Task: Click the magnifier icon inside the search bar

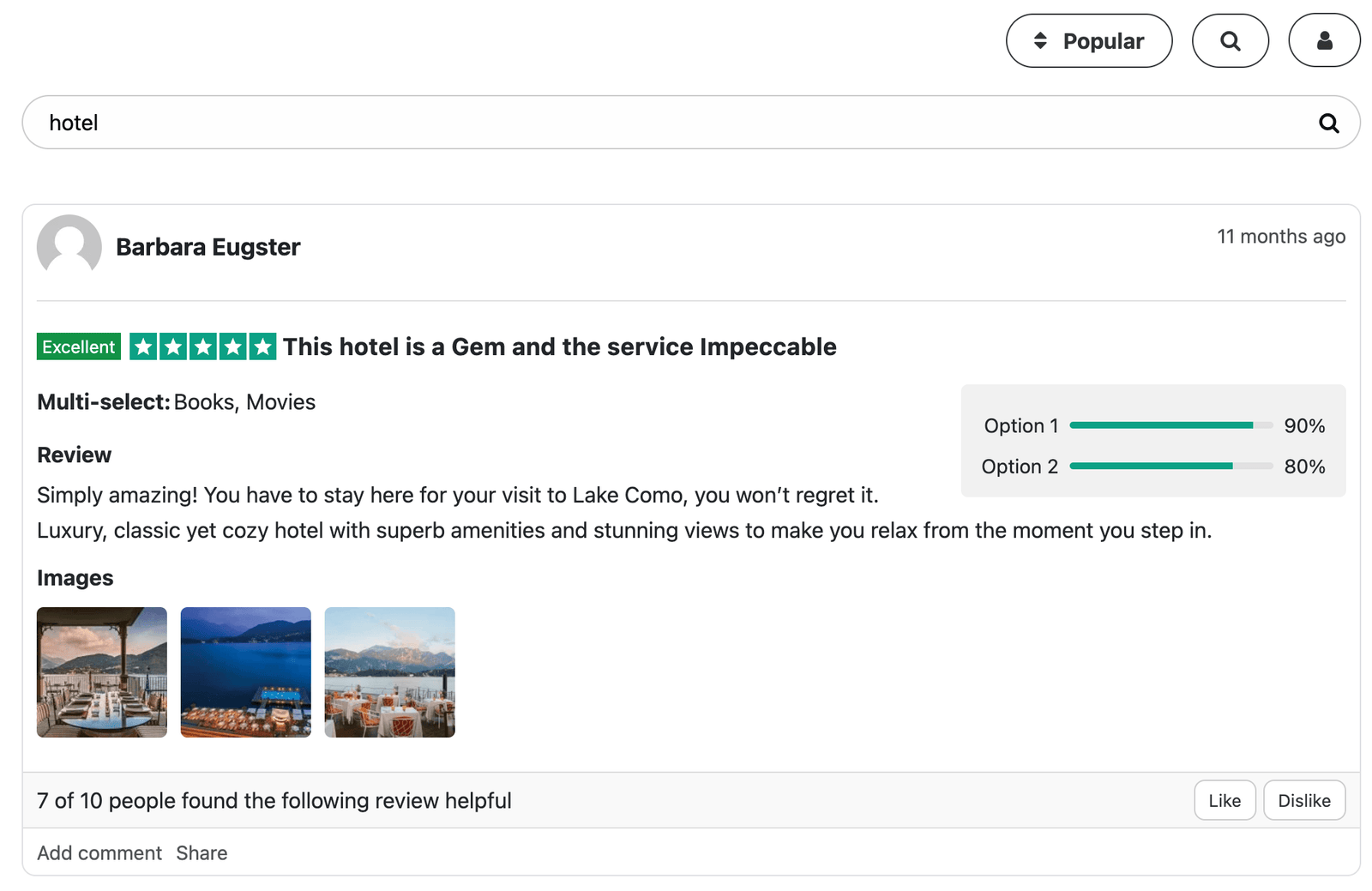Action: pos(1328,123)
